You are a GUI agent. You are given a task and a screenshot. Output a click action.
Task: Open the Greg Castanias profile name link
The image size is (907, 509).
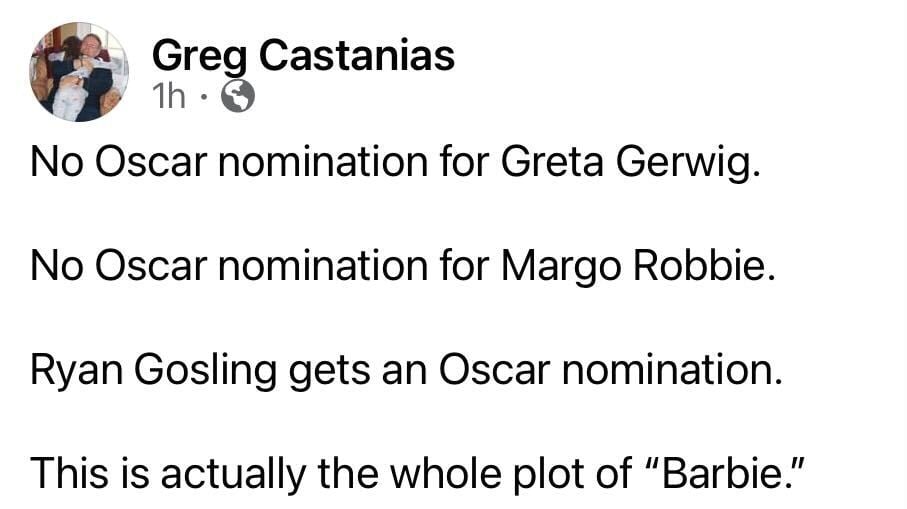coord(303,56)
